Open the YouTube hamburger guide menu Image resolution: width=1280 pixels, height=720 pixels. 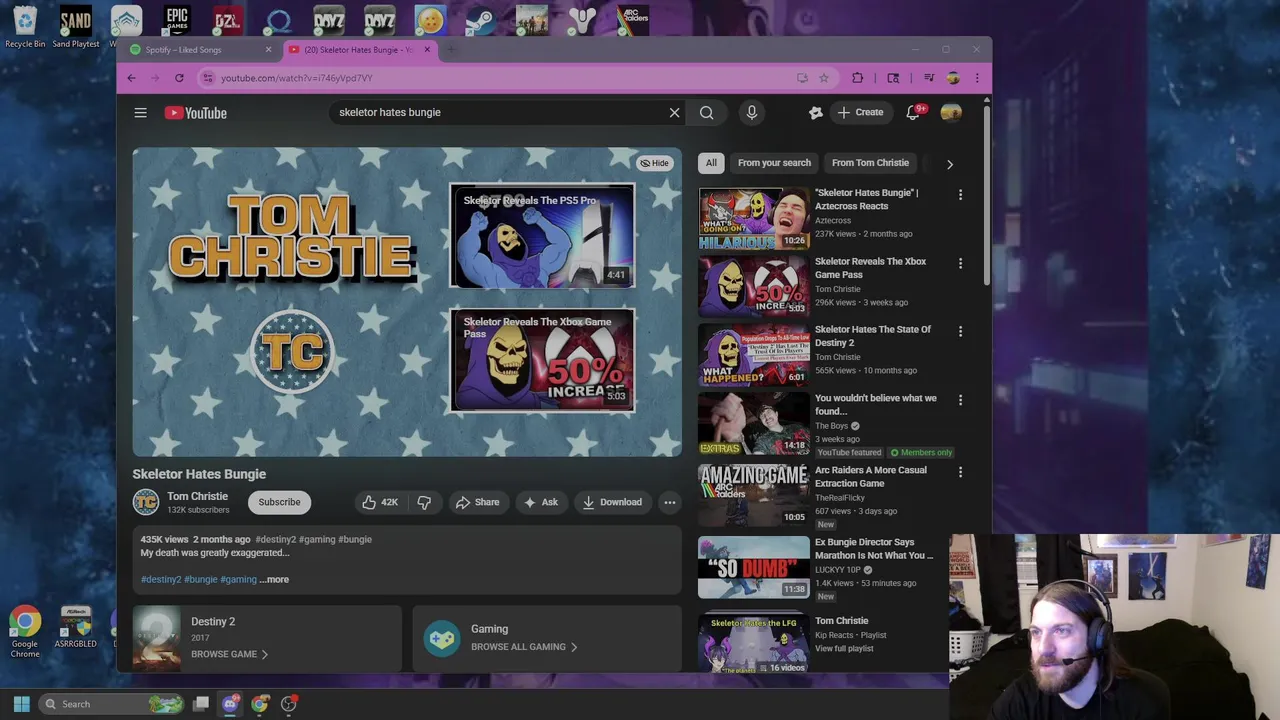point(141,113)
